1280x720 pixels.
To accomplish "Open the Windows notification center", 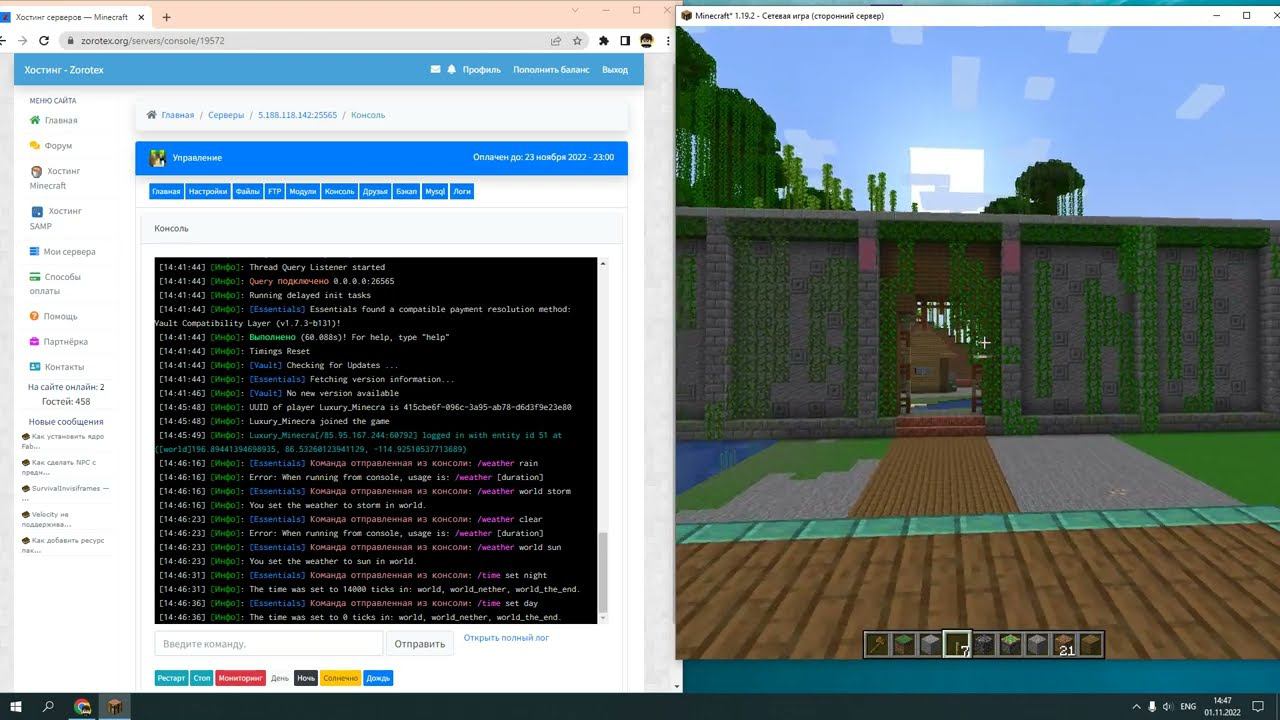I will click(1259, 706).
